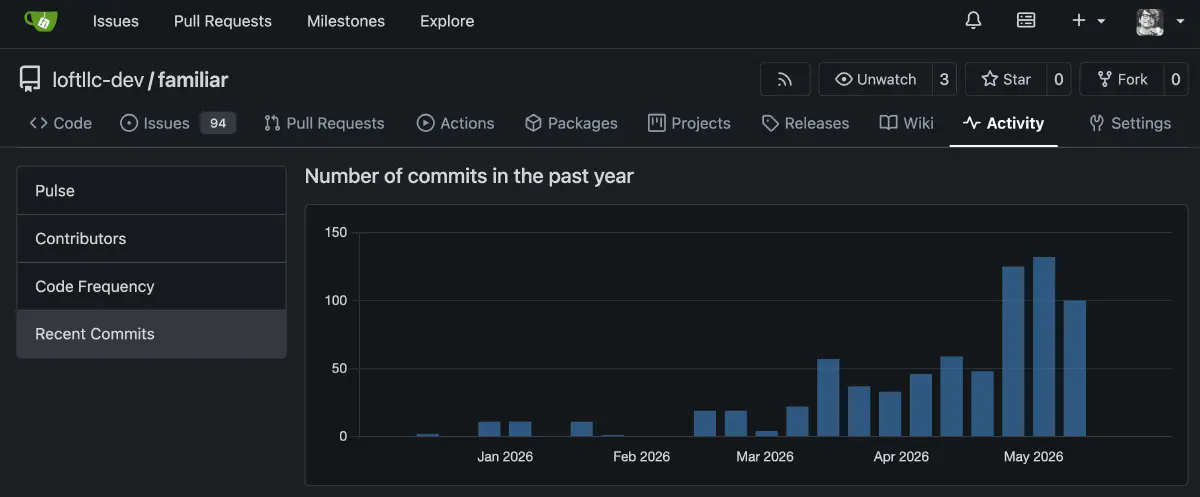
Task: View the forks count 0
Action: [1176, 79]
